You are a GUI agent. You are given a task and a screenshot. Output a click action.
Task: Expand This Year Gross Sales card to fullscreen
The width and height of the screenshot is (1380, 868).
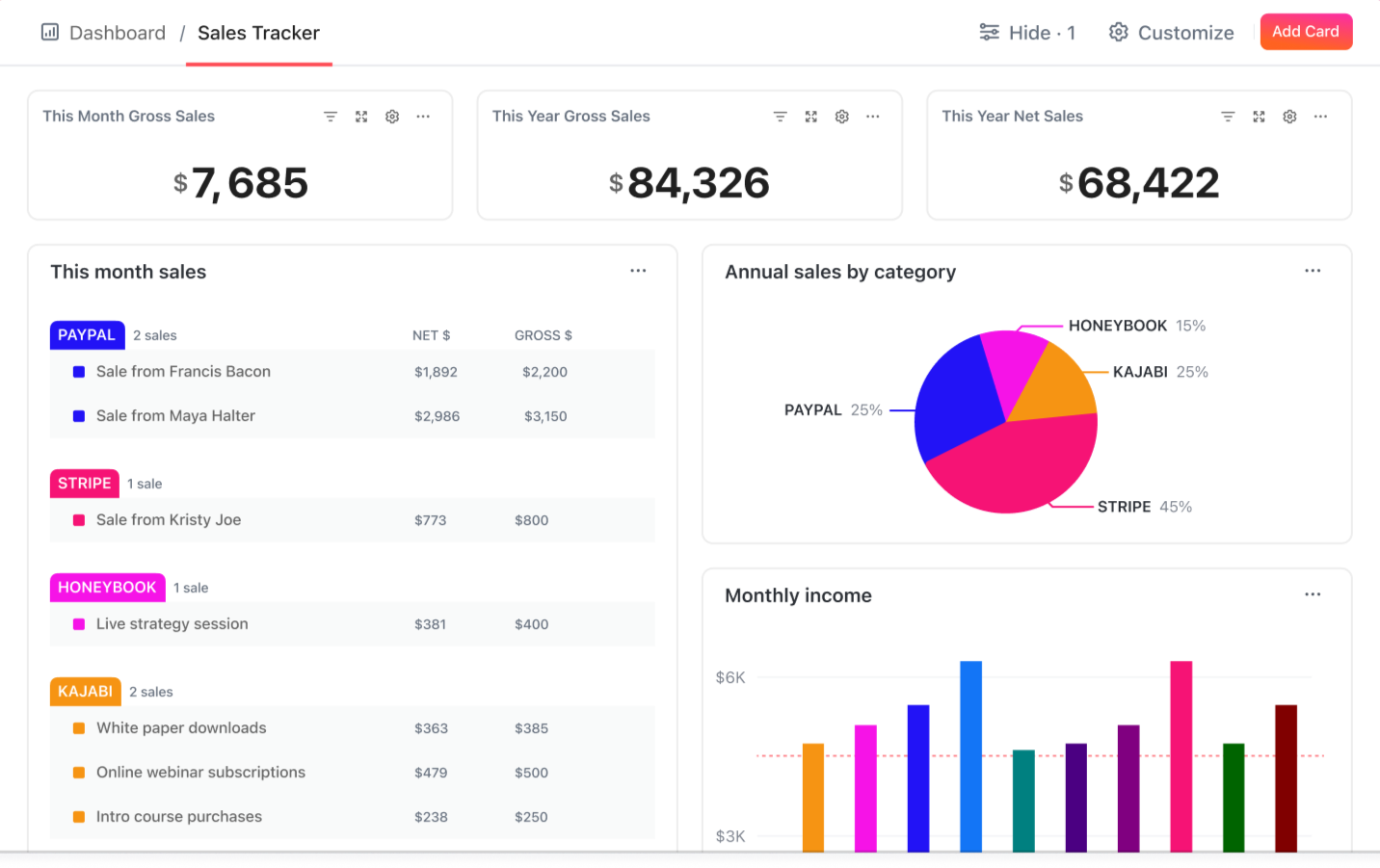(x=810, y=116)
